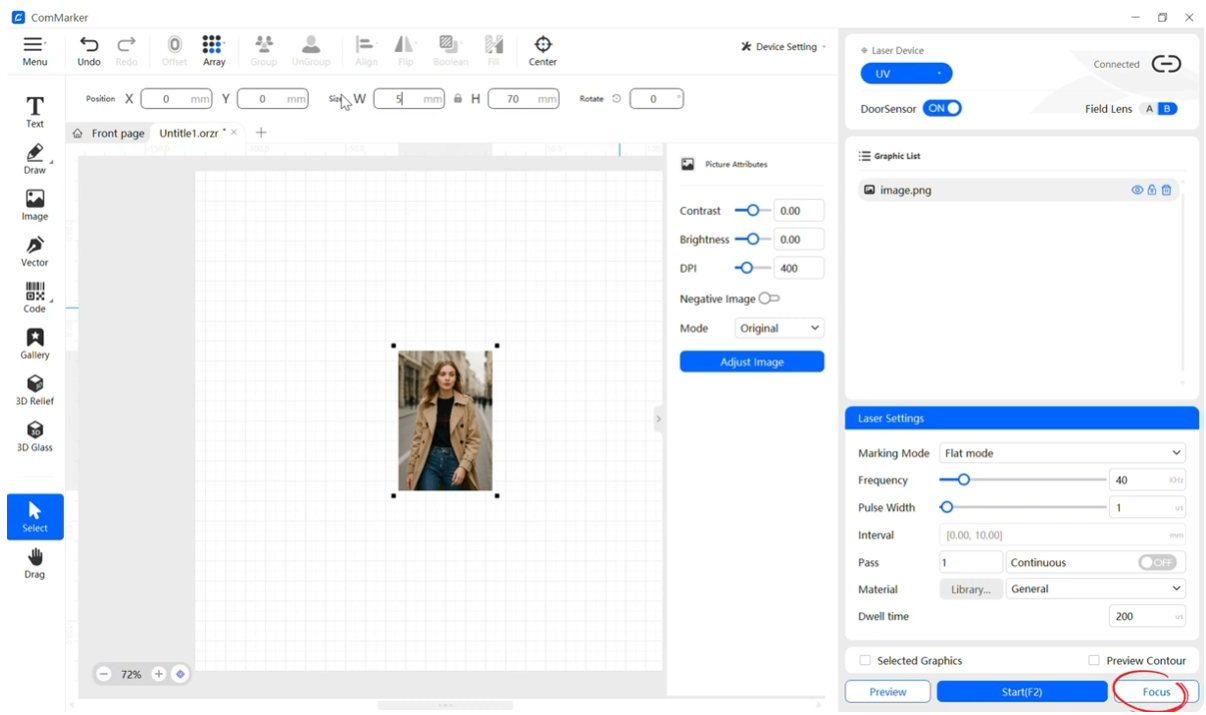Switch to the Drag hand tool

click(35, 561)
